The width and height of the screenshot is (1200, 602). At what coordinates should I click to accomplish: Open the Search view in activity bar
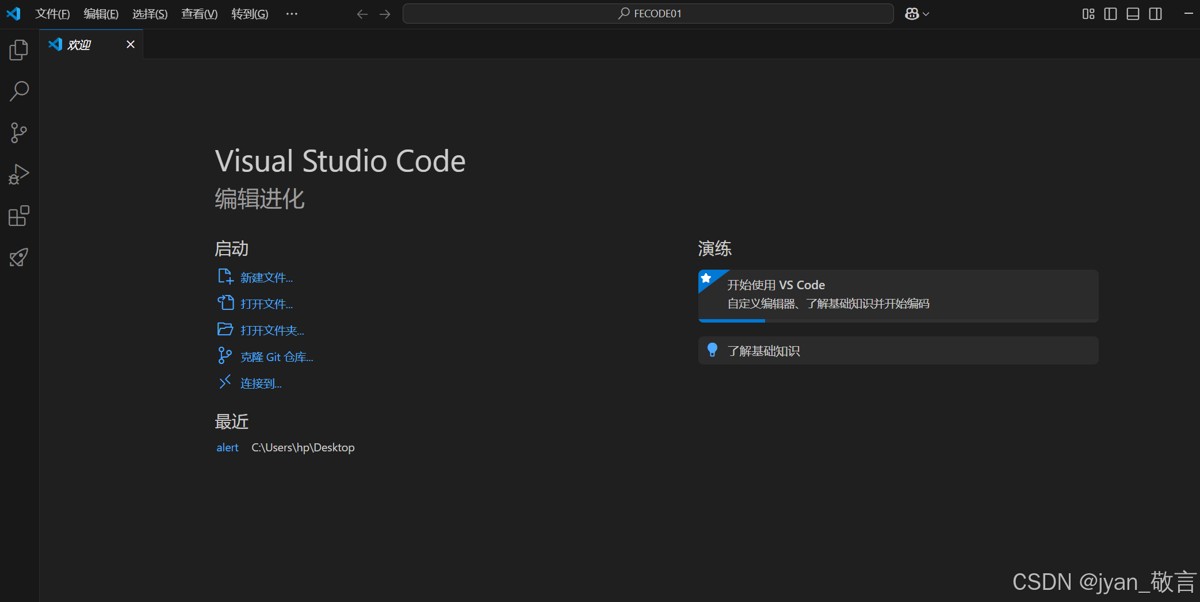[x=19, y=91]
